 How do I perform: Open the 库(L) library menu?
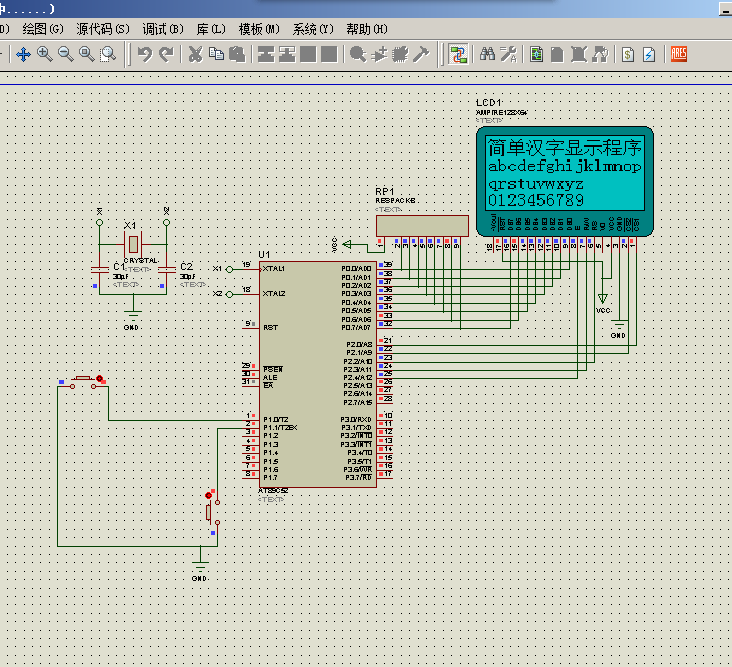211,29
